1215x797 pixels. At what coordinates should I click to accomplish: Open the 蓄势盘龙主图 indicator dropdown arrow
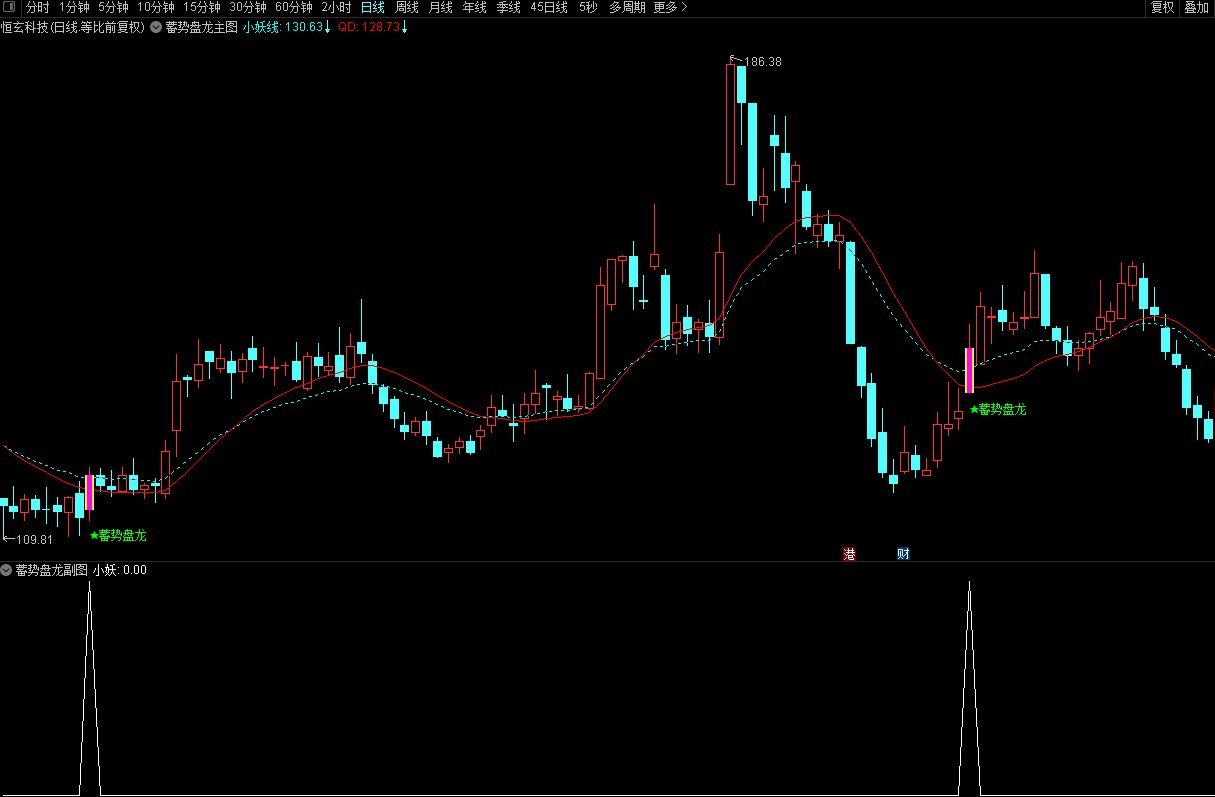(156, 27)
